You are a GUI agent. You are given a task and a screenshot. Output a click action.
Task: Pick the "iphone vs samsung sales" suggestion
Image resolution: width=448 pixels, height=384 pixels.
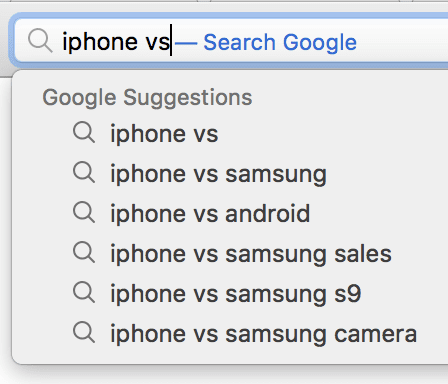point(251,254)
